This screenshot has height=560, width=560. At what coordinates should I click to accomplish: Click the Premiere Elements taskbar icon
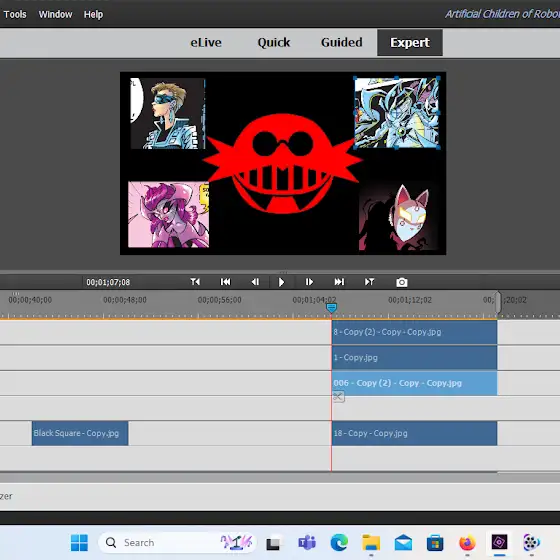499,543
